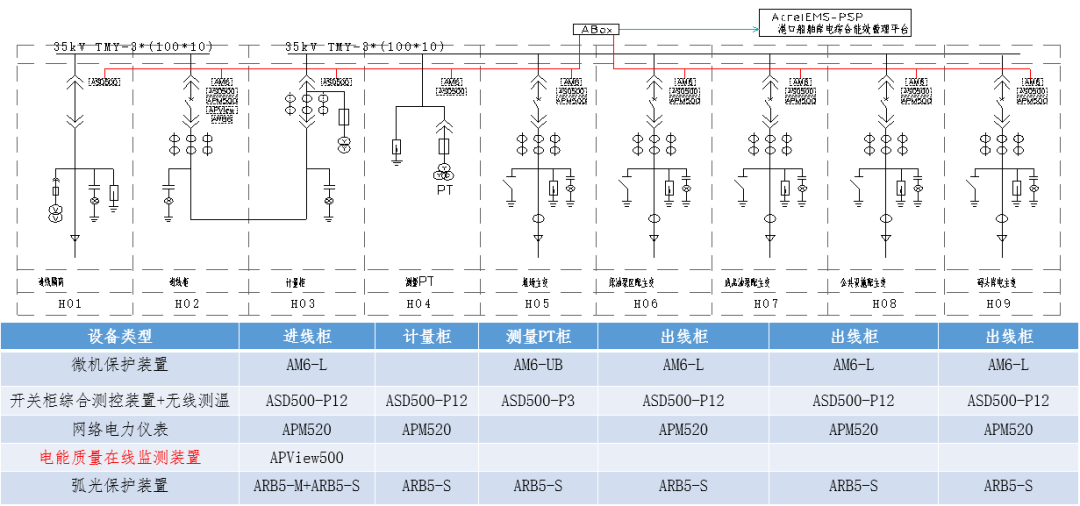Viewport: 1080px width, 506px height.
Task: Click the 35kV busbar label above H01
Action: click(134, 47)
